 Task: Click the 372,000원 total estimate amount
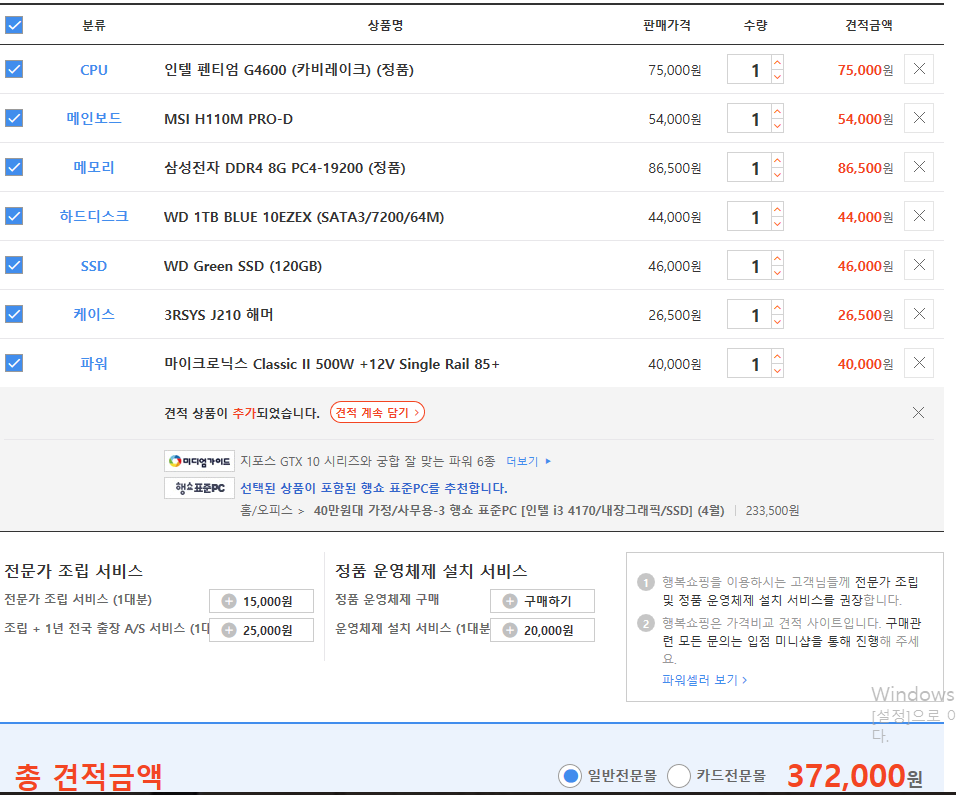pyautogui.click(x=855, y=776)
